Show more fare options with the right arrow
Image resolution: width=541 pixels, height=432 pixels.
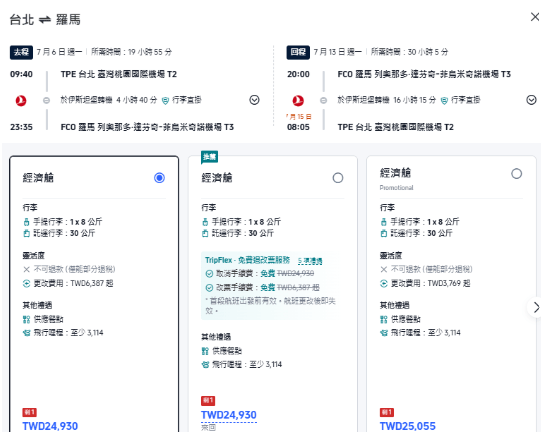pyautogui.click(x=535, y=307)
